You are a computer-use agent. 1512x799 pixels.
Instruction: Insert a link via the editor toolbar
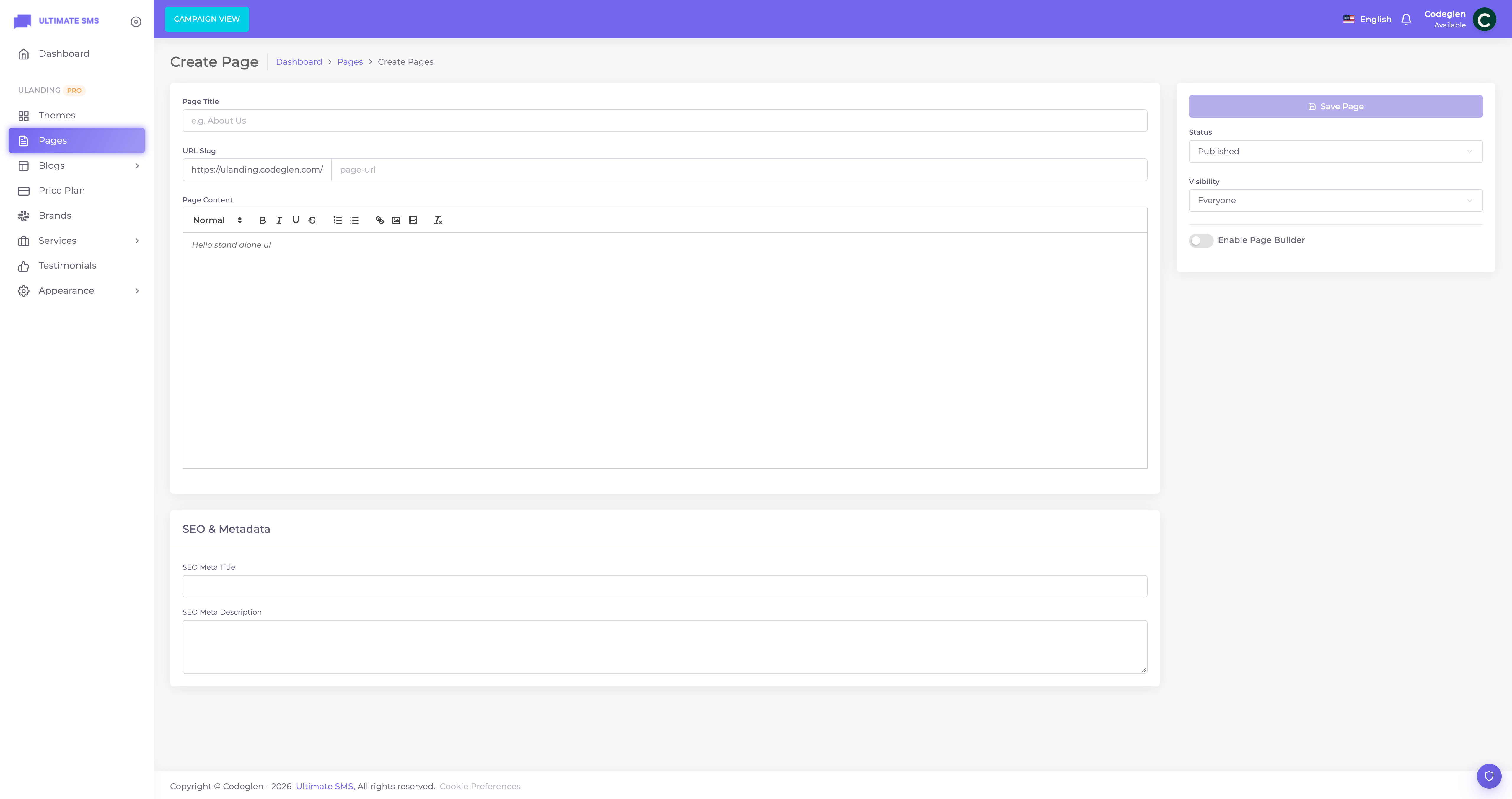(380, 220)
